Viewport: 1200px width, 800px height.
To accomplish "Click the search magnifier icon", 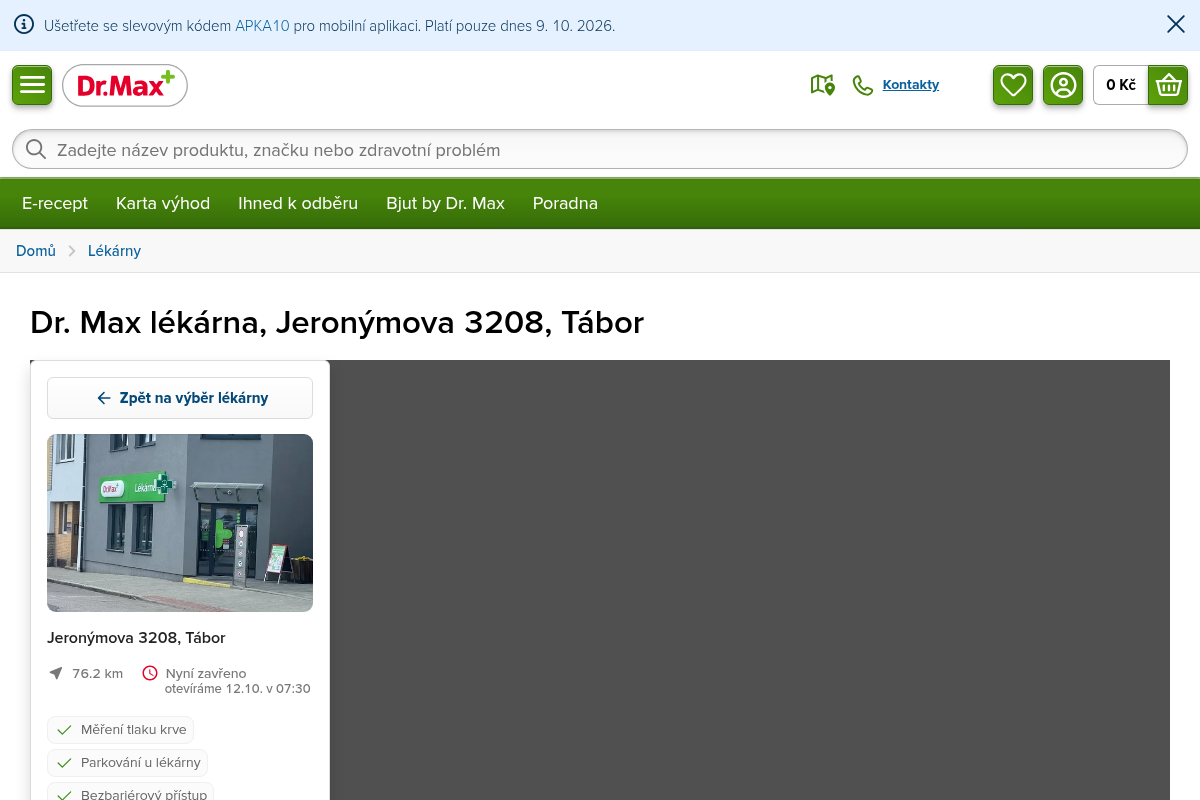I will [x=36, y=150].
